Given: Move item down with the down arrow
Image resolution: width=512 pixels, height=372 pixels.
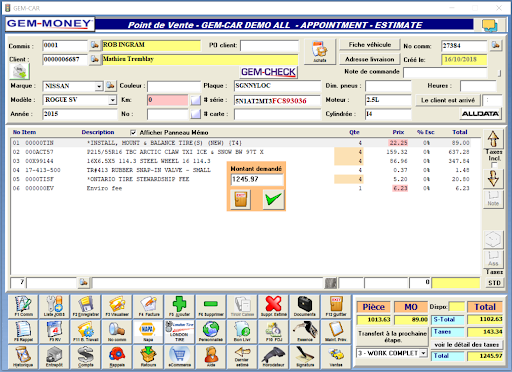Looking at the screenshot, I should tap(493, 178).
